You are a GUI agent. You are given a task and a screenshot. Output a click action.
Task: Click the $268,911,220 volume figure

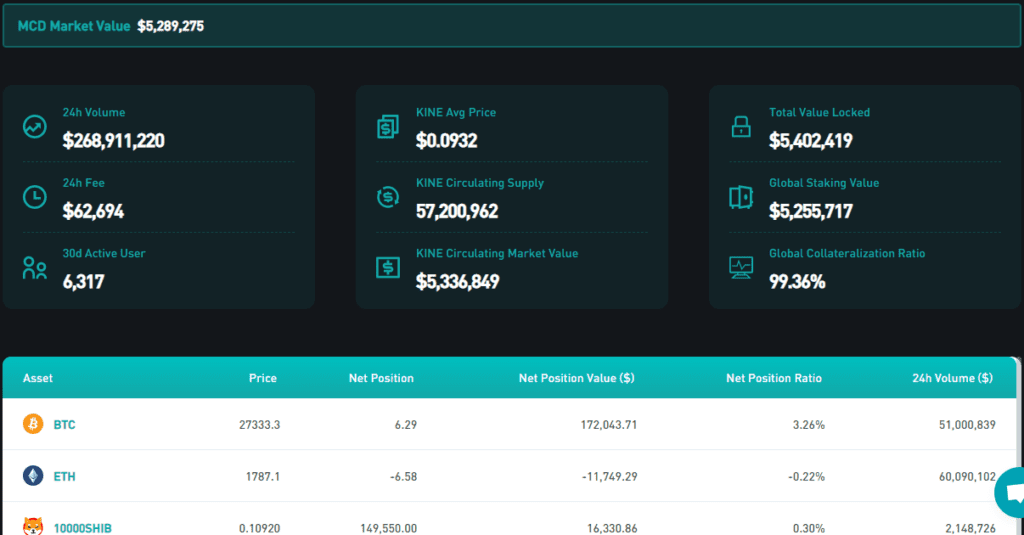tap(114, 140)
